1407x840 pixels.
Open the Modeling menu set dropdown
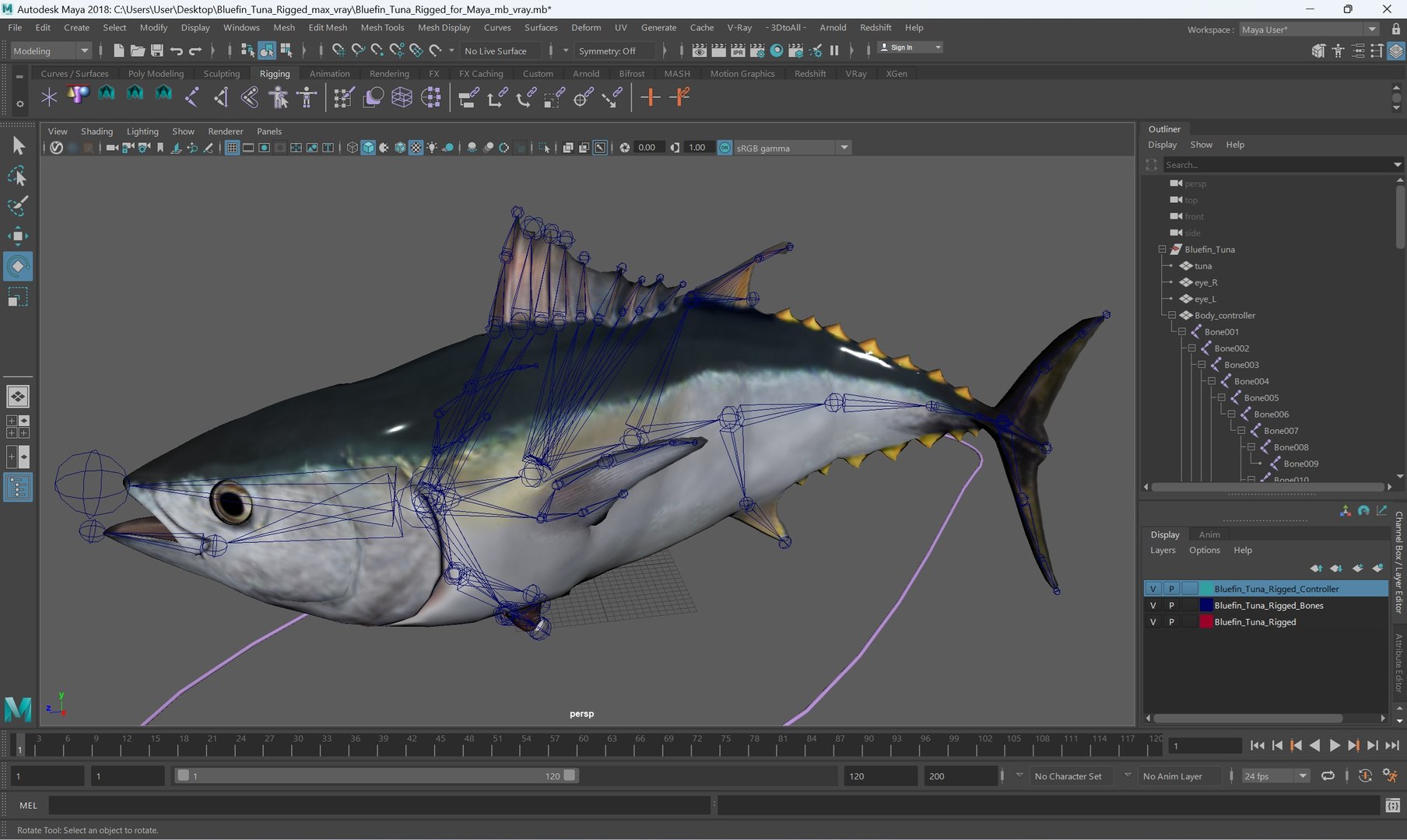click(x=51, y=51)
